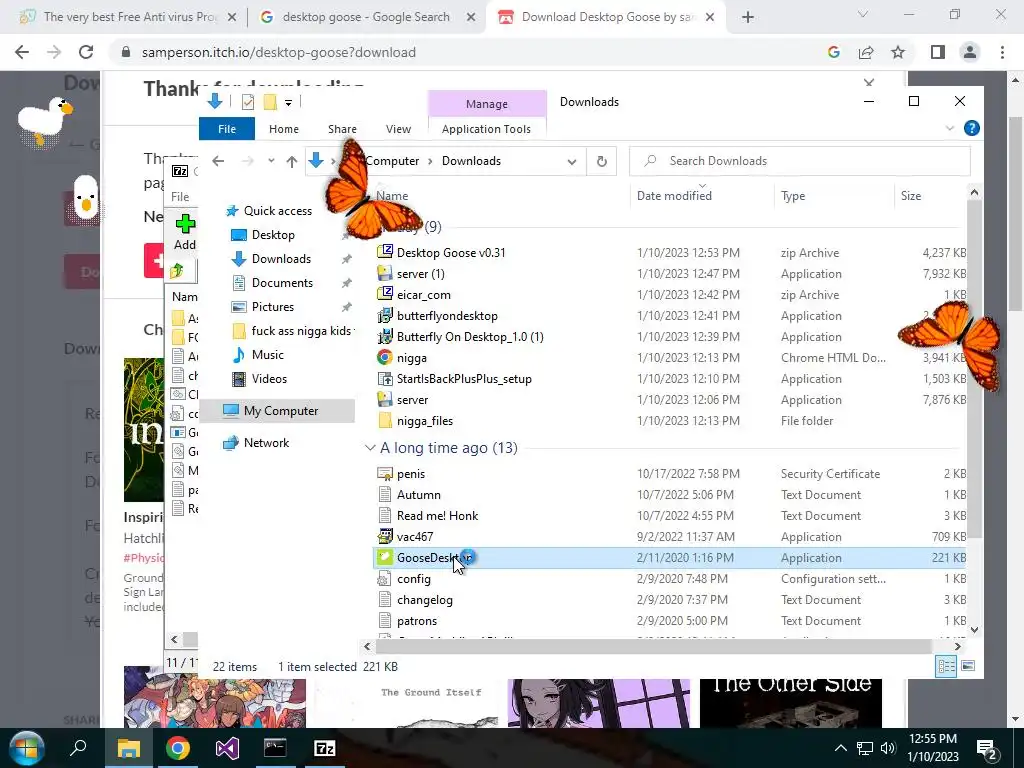Image resolution: width=1024 pixels, height=768 pixels.
Task: Click the taskbar search magnifier
Action: pyautogui.click(x=78, y=748)
